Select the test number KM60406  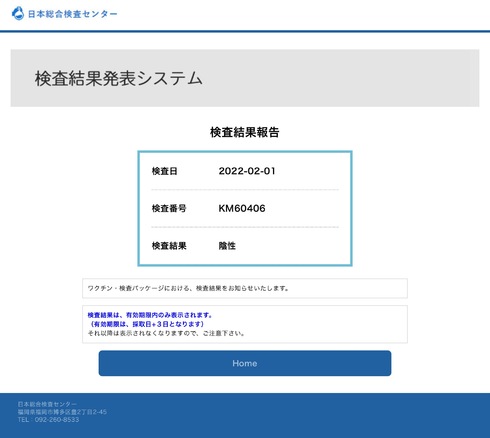tap(242, 208)
